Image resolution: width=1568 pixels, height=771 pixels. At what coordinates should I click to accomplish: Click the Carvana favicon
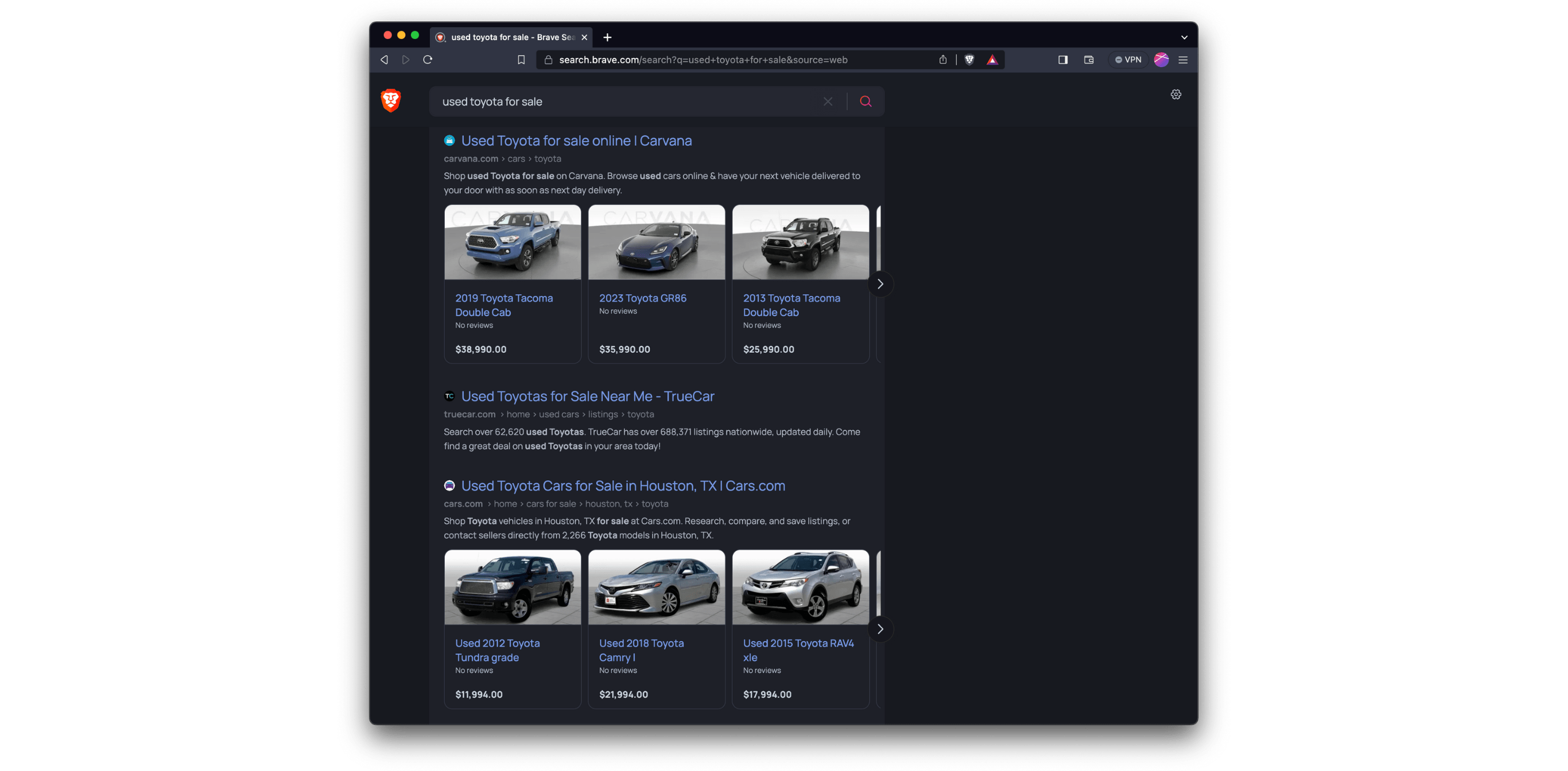(x=449, y=141)
